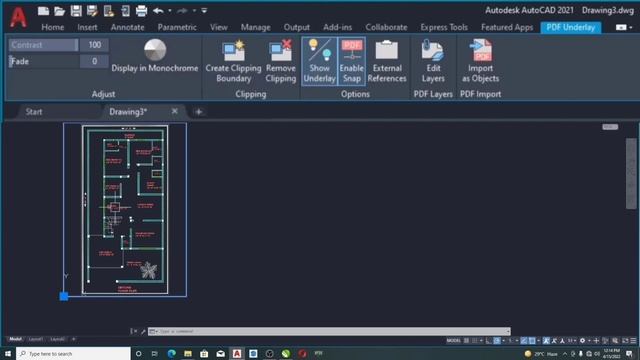
Task: Click the workspace switching gear icon
Action: pyautogui.click(x=582, y=340)
